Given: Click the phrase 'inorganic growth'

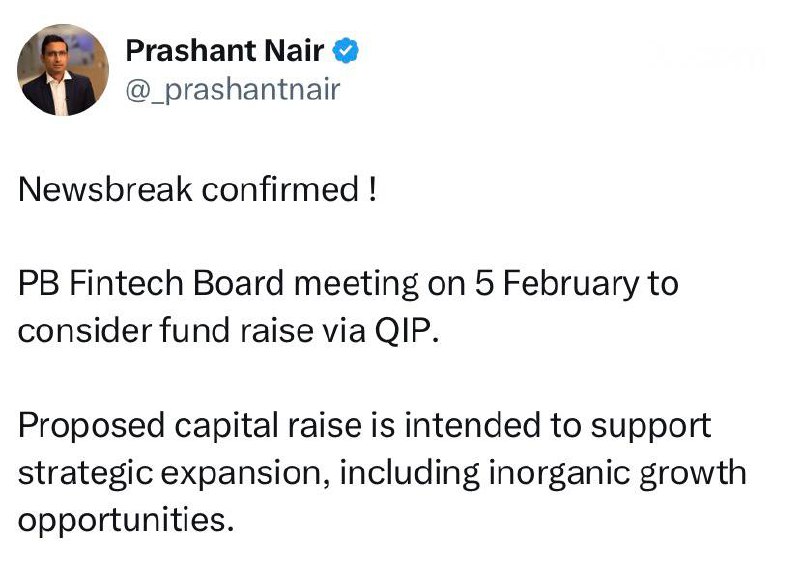Looking at the screenshot, I should click(x=618, y=473).
